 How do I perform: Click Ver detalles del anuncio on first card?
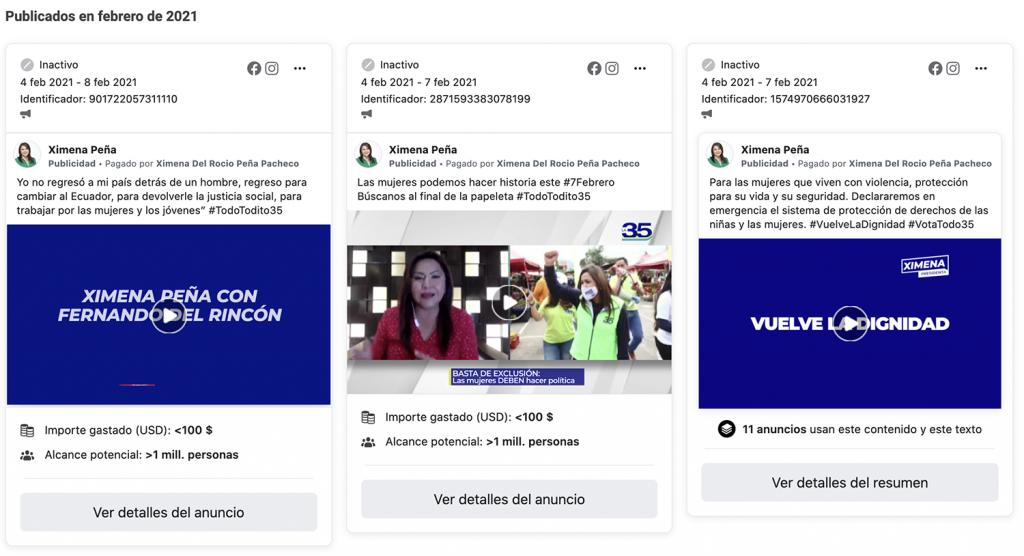169,512
